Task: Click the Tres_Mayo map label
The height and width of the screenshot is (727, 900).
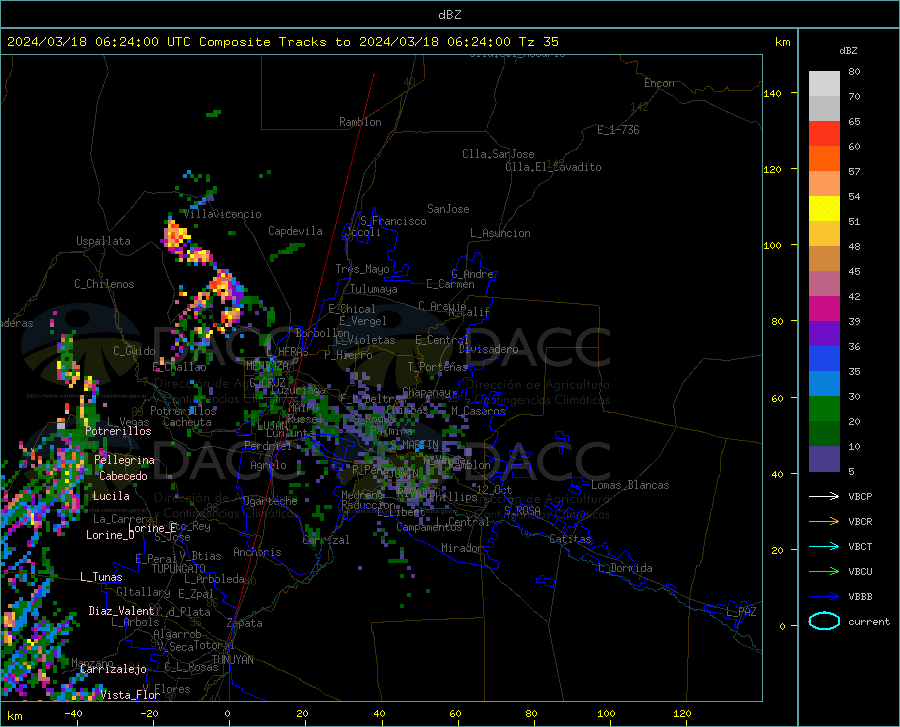Action: coord(362,269)
